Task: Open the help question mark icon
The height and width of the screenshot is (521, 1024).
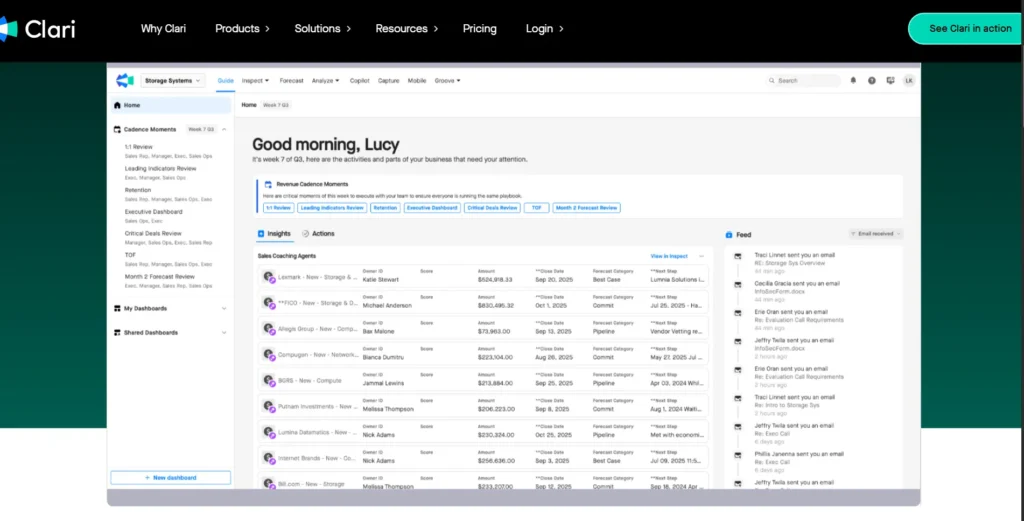Action: coord(871,80)
